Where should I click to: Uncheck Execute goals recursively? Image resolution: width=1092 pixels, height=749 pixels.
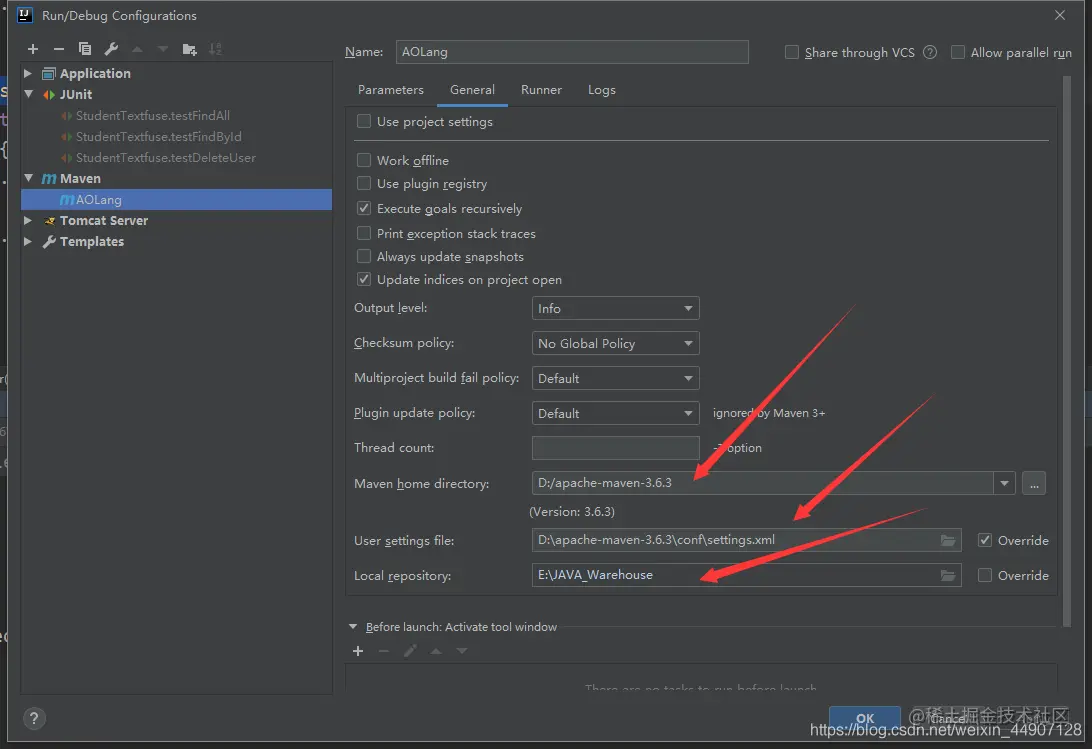click(x=364, y=208)
